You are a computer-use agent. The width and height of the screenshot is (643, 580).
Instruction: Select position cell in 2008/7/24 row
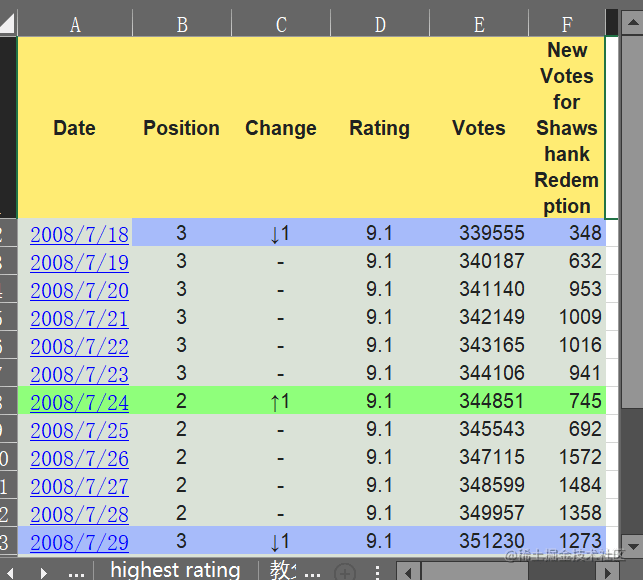click(182, 400)
